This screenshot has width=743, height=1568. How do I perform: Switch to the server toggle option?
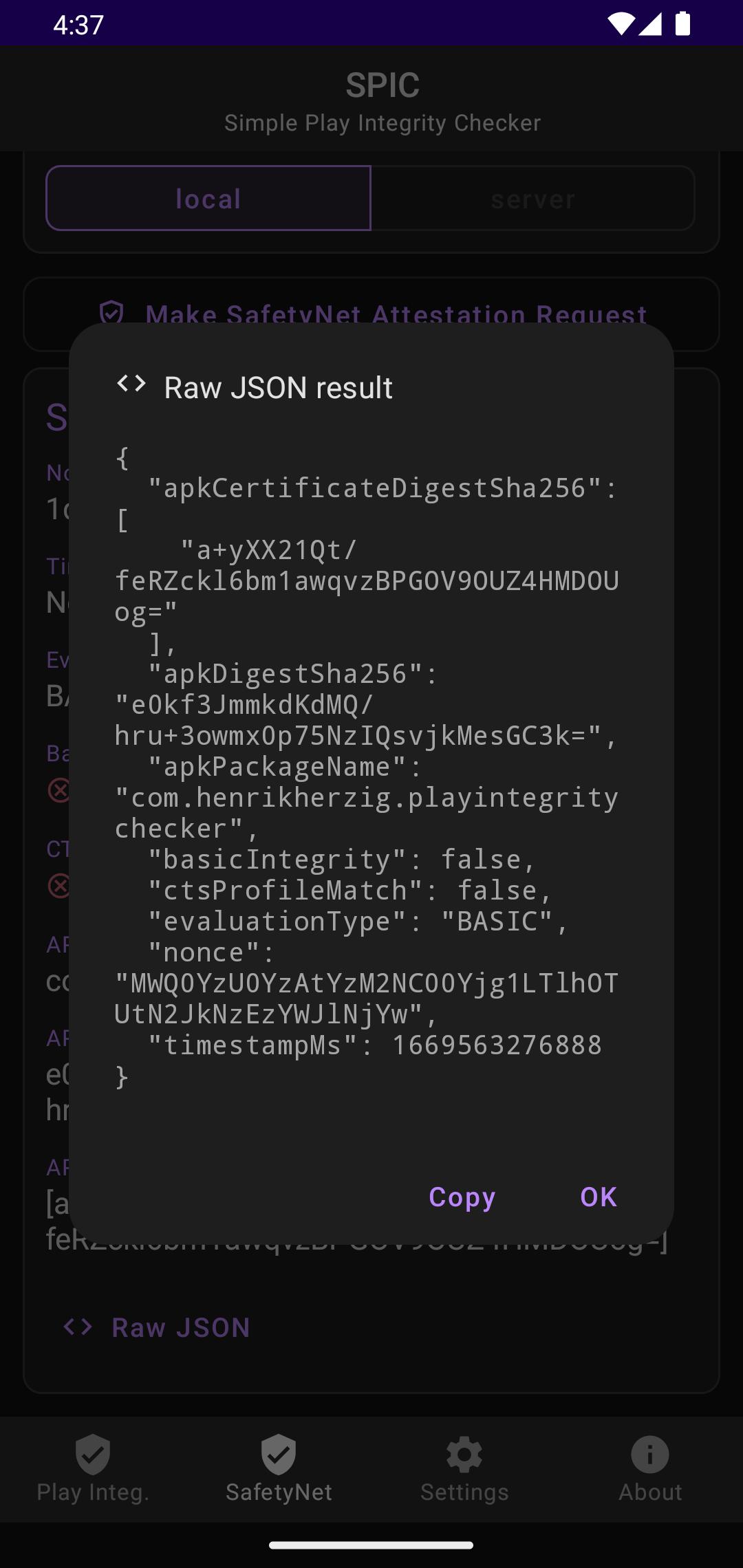point(533,198)
